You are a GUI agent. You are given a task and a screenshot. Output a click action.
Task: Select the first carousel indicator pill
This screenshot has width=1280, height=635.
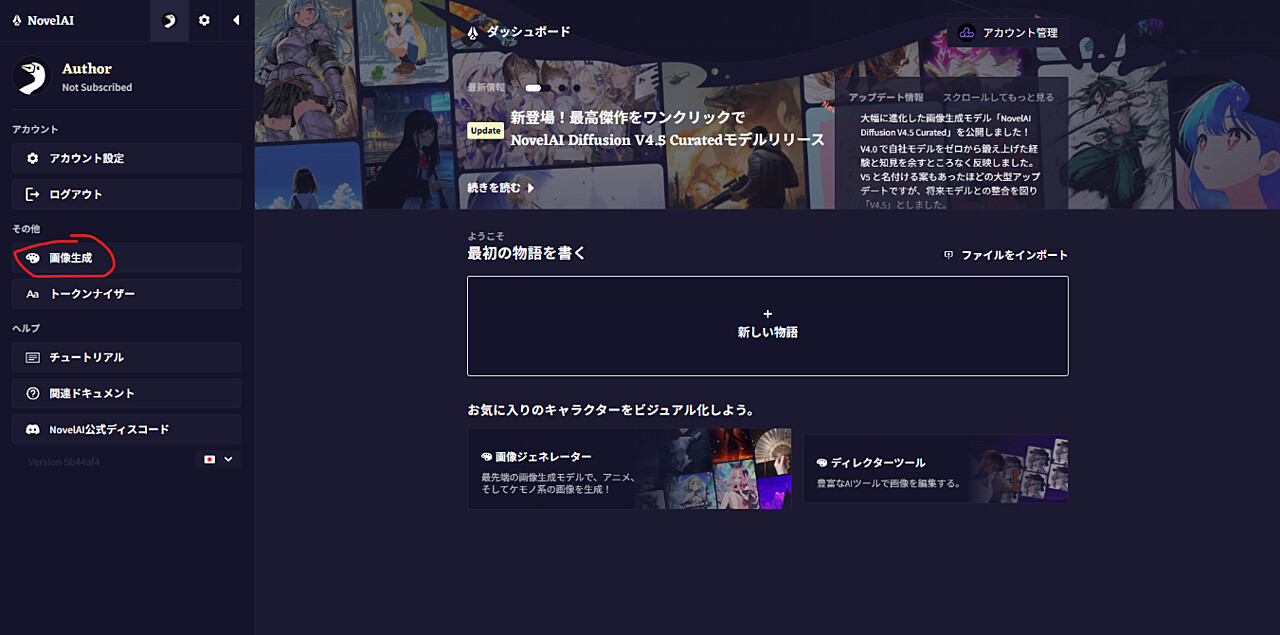pyautogui.click(x=533, y=88)
